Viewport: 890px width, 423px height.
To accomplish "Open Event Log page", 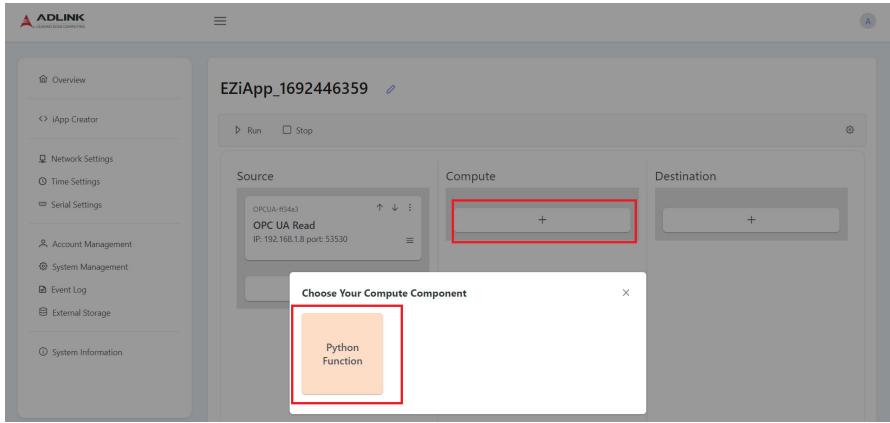I will pyautogui.click(x=62, y=290).
